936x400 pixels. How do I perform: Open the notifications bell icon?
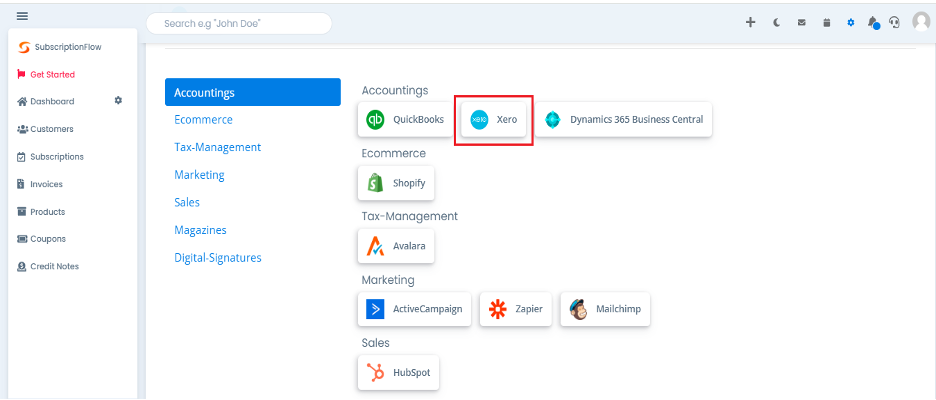point(873,23)
